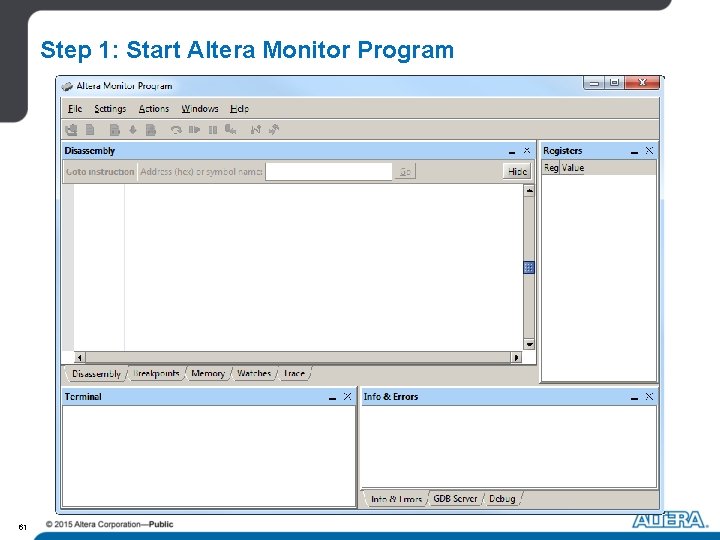Open the Settings menu
Viewport: 720px width, 540px height.
(110, 109)
